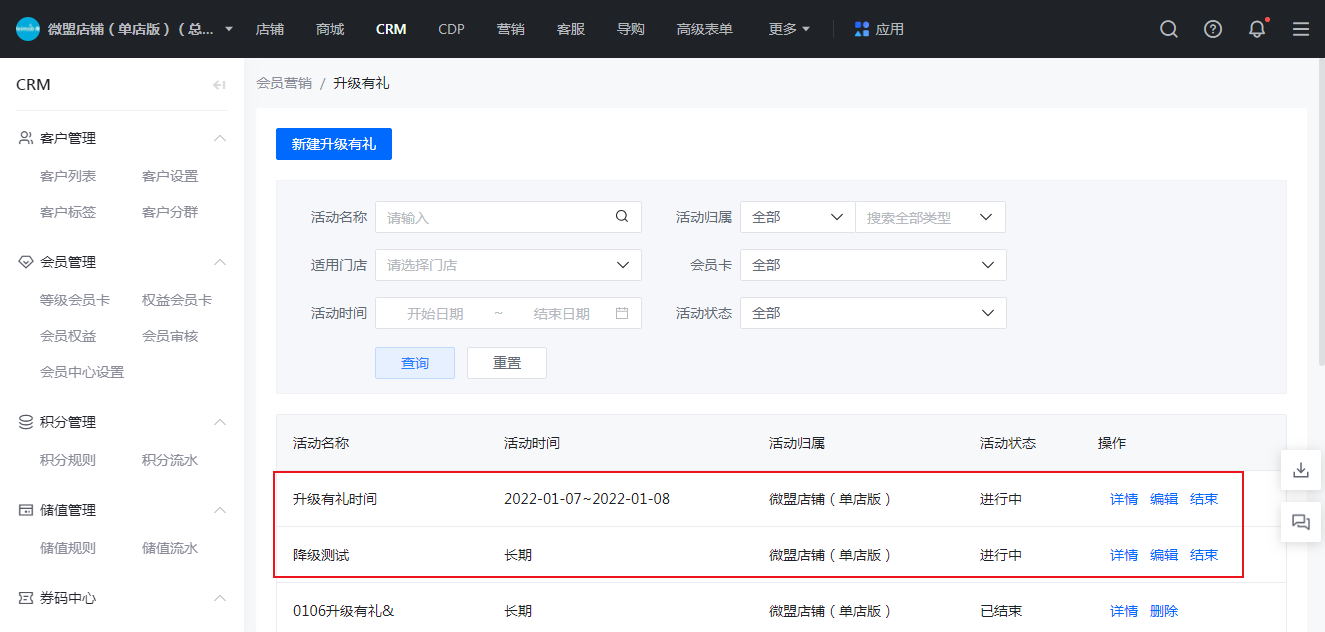Open the help question-mark icon
The height and width of the screenshot is (632, 1325).
point(1213,29)
